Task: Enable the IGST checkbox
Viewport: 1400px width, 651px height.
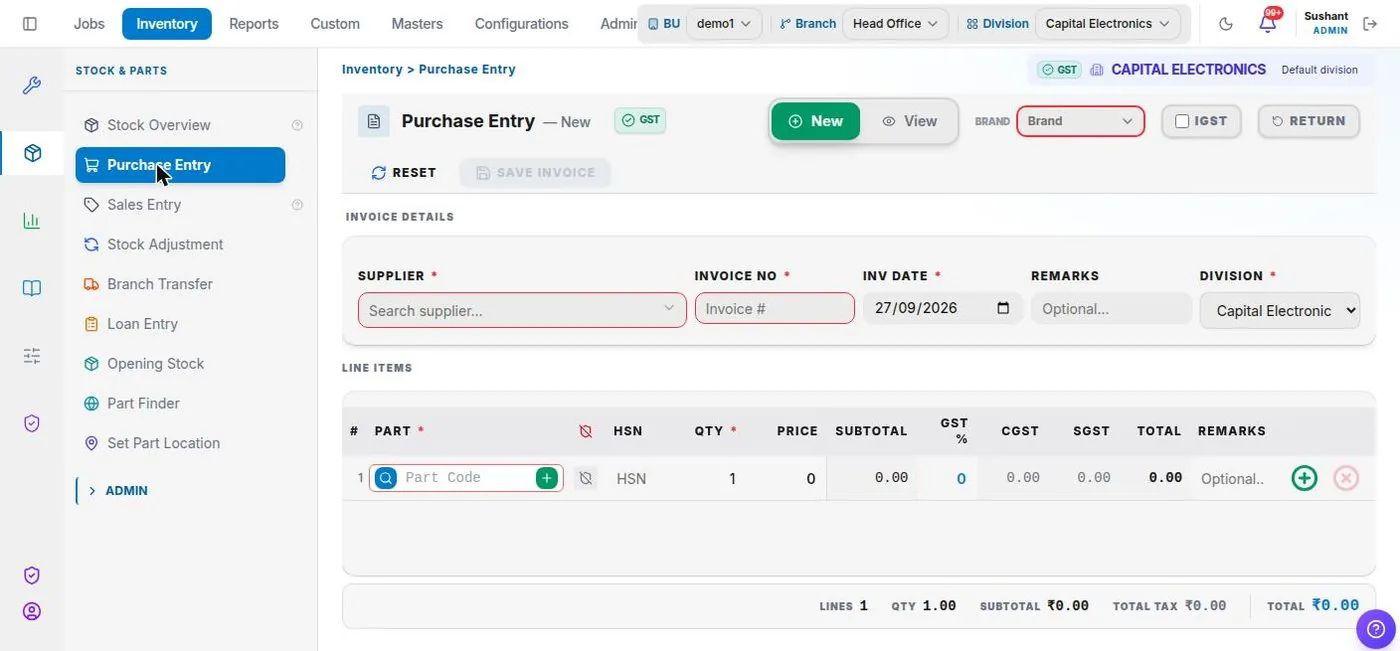Action: (x=1182, y=121)
